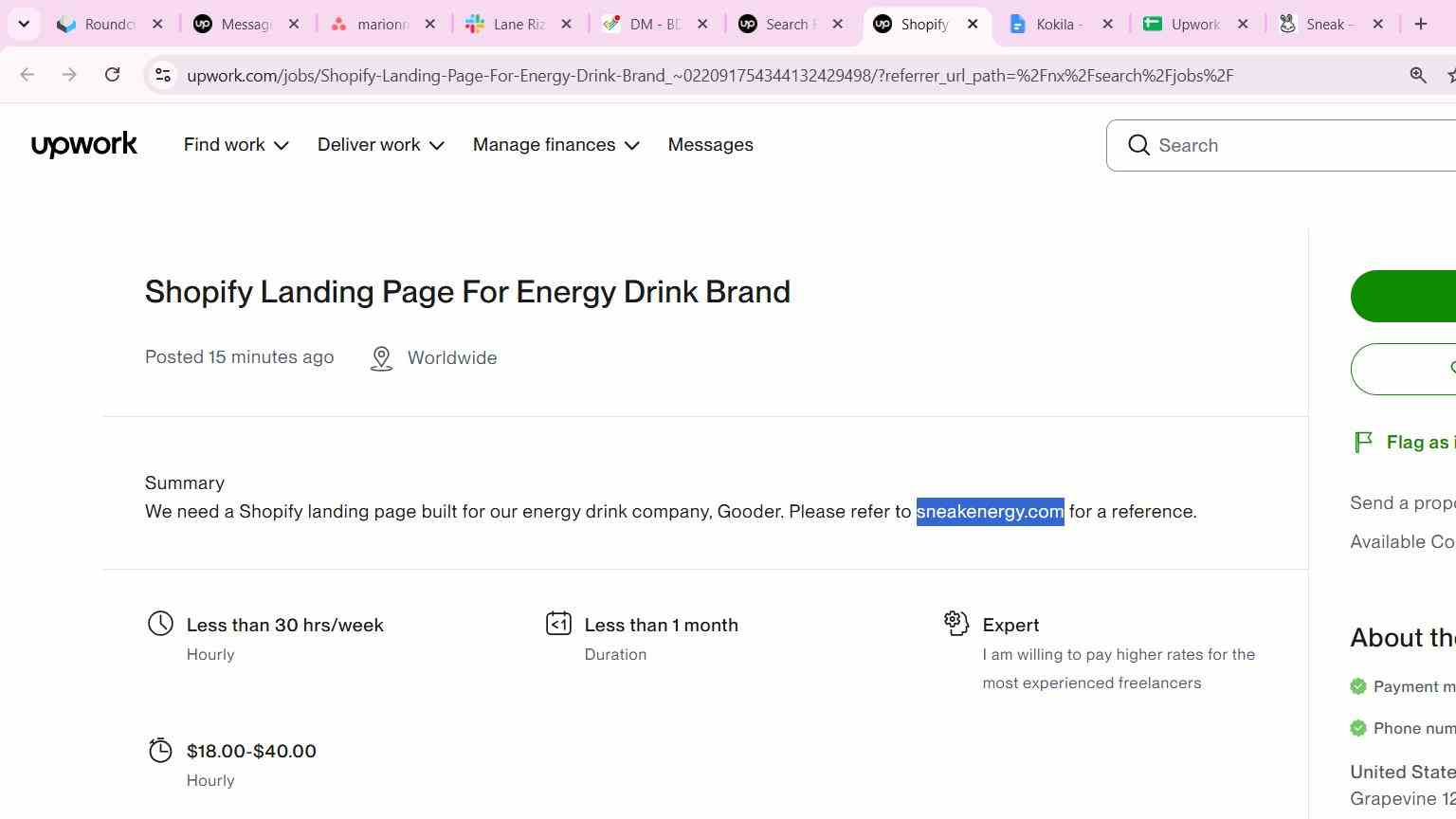
Task: Click the search magnifier icon in Upwork search
Action: coord(1138,145)
